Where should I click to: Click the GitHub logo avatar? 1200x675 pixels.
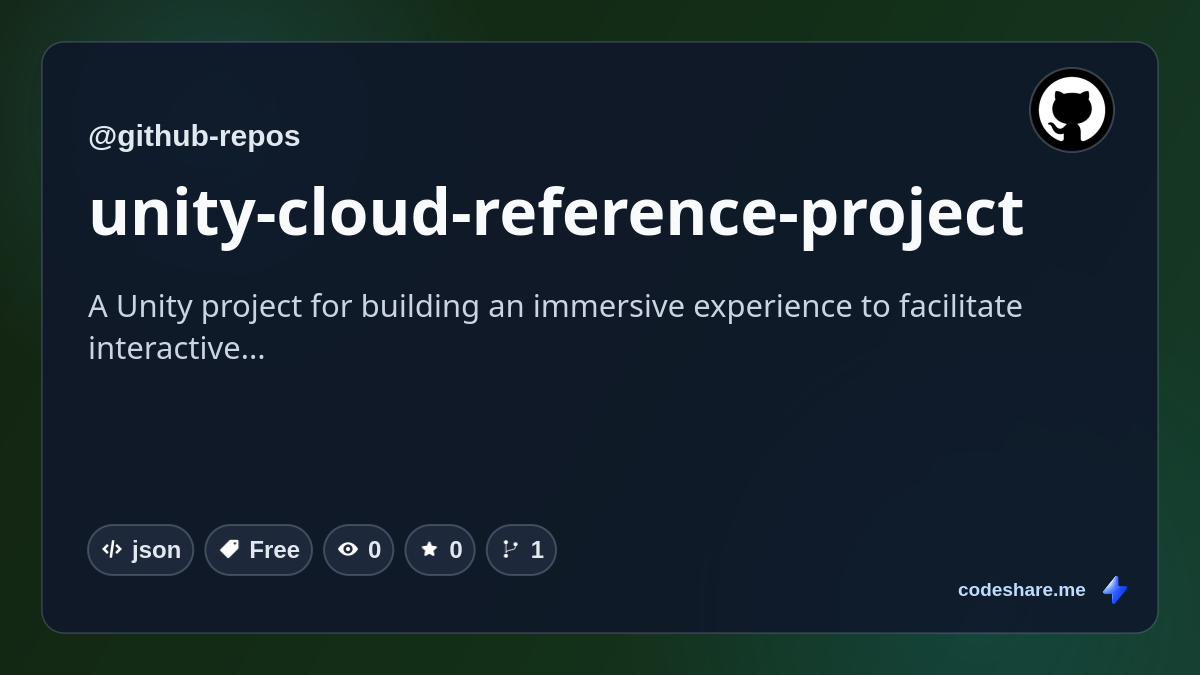[1072, 110]
